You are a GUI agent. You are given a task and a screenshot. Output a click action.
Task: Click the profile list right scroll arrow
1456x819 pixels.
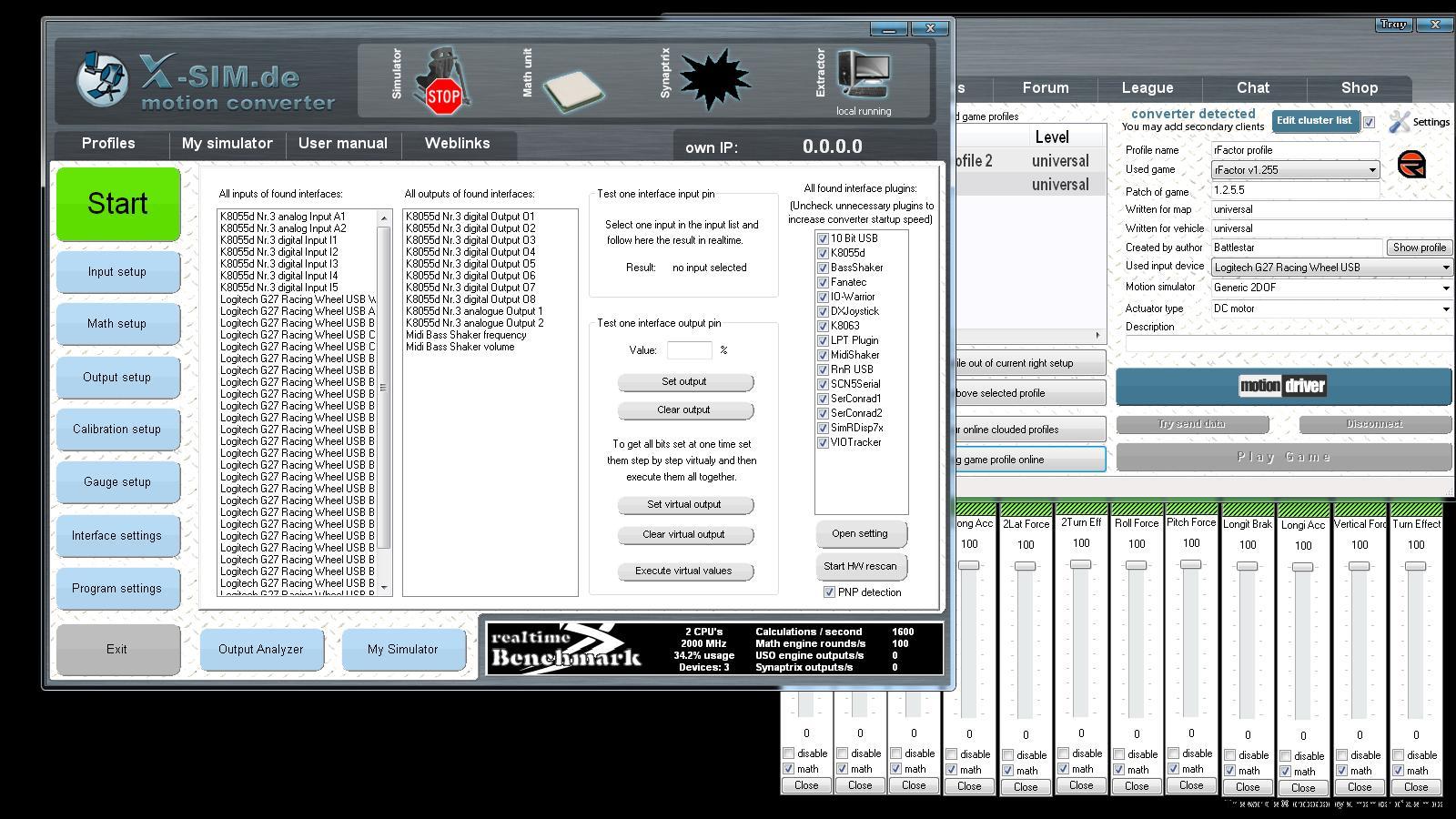[x=1097, y=335]
